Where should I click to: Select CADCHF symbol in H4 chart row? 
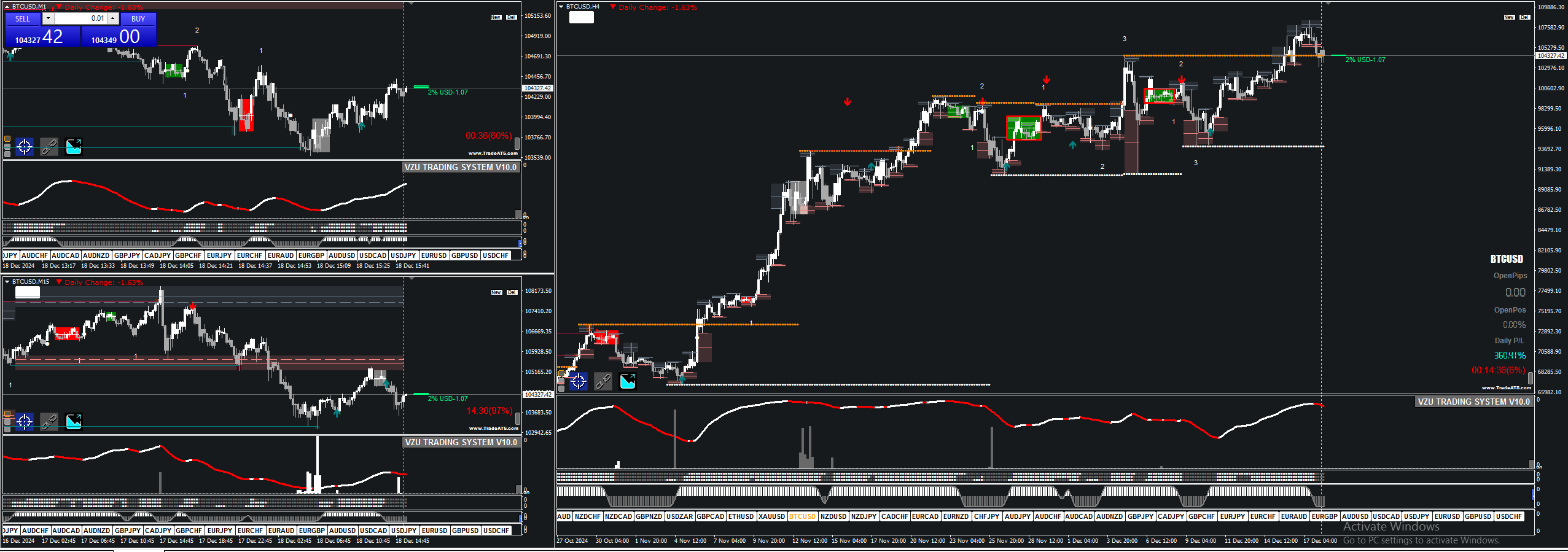point(895,516)
